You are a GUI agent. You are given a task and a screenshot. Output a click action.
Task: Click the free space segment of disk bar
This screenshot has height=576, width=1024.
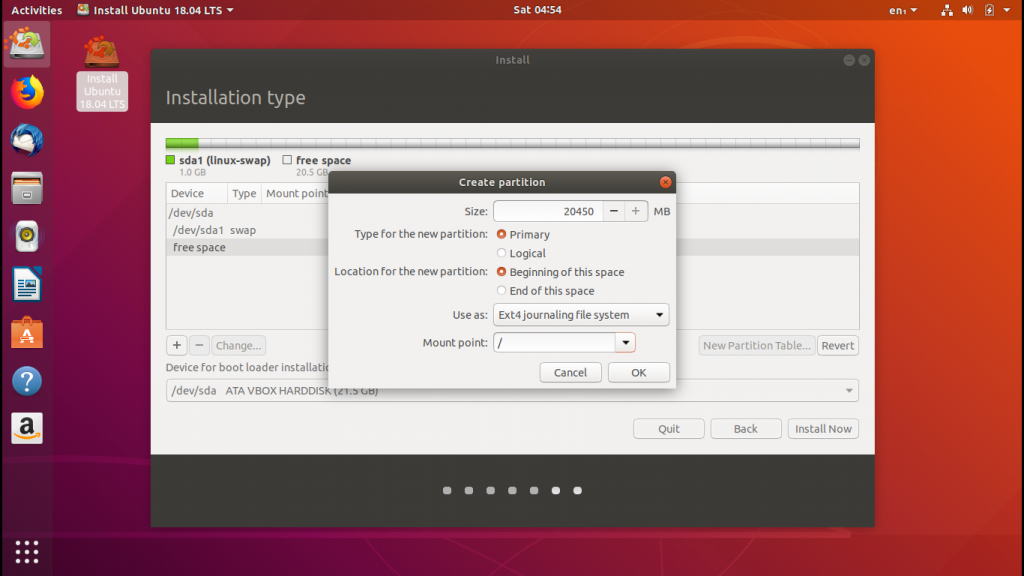point(529,143)
